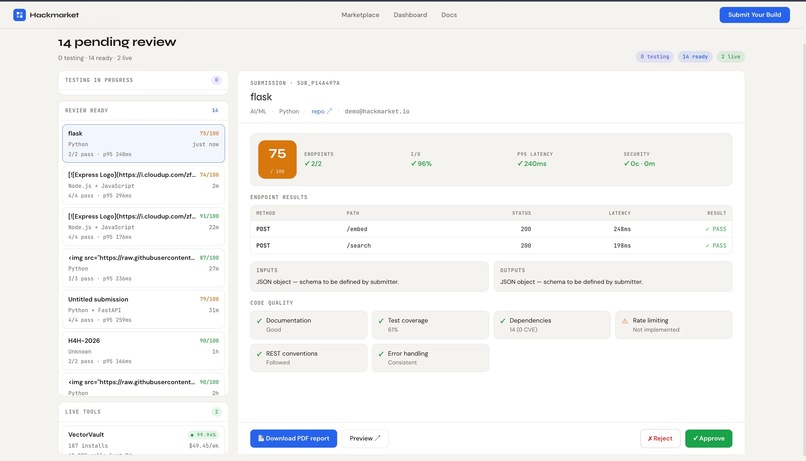Click the Status column header
This screenshot has width=806, height=461.
click(x=521, y=213)
